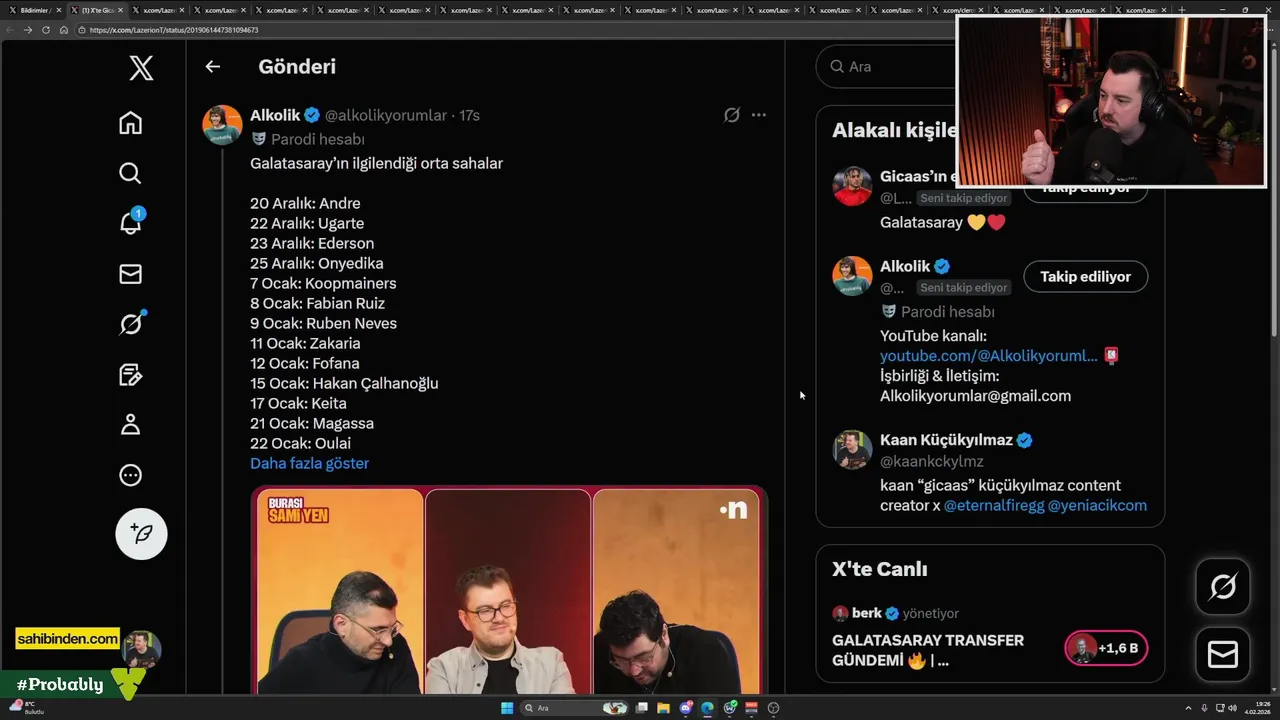This screenshot has width=1280, height=720.
Task: Click the browser home button
Action: [63, 30]
